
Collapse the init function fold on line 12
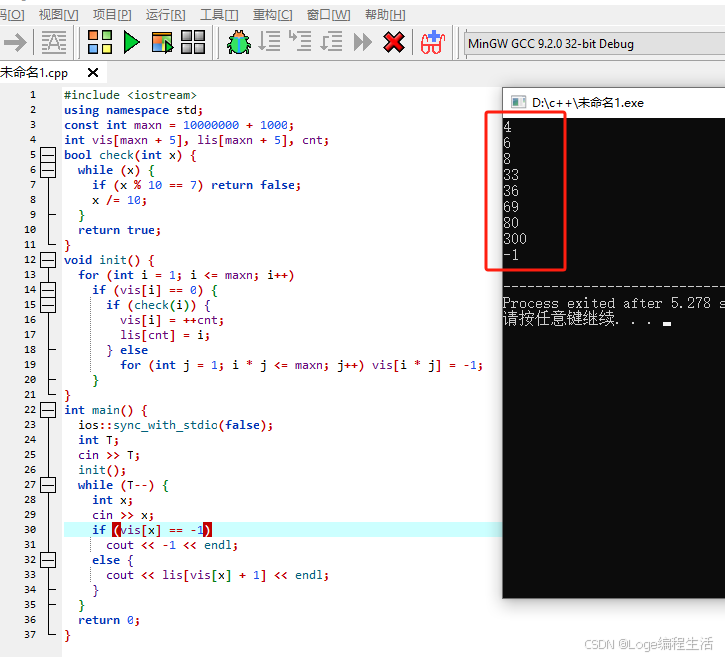point(48,260)
